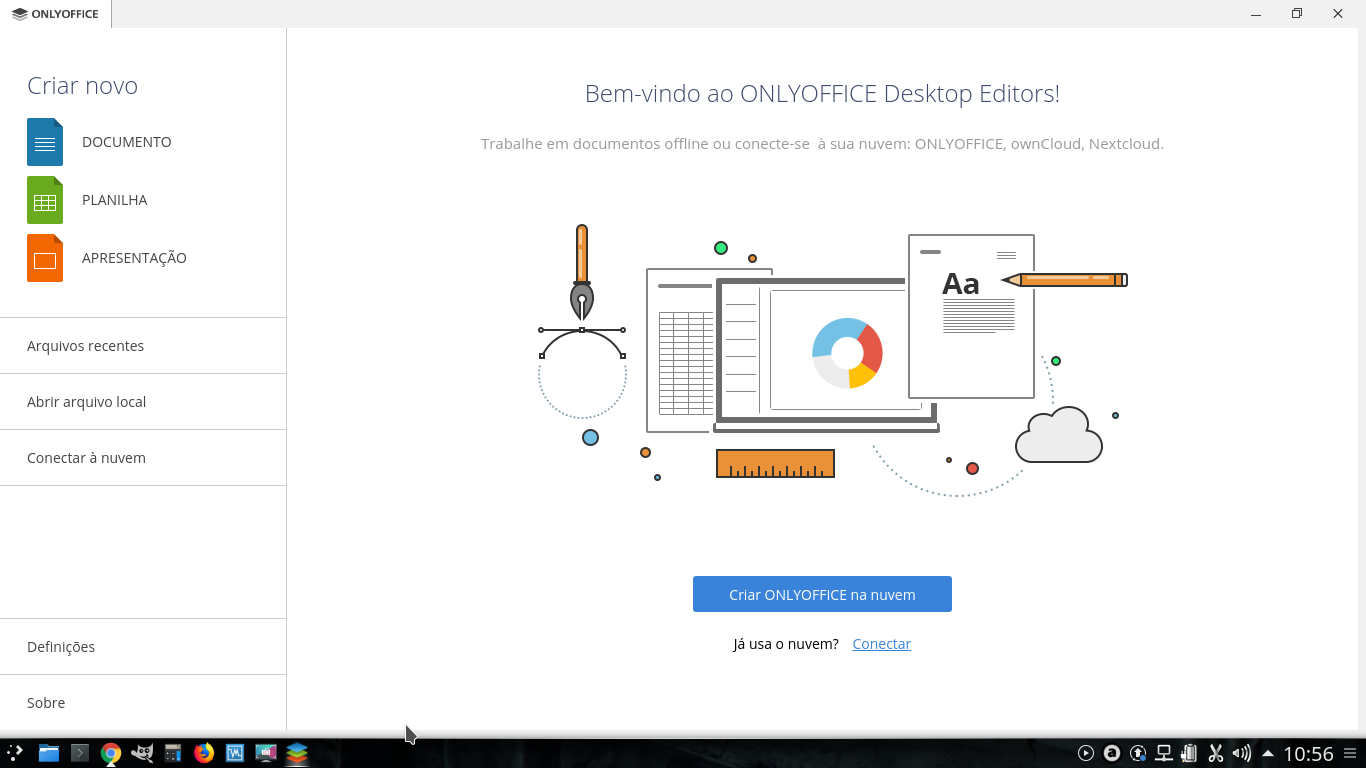Click the 10:56 clock
The height and width of the screenshot is (768, 1366).
point(1308,754)
